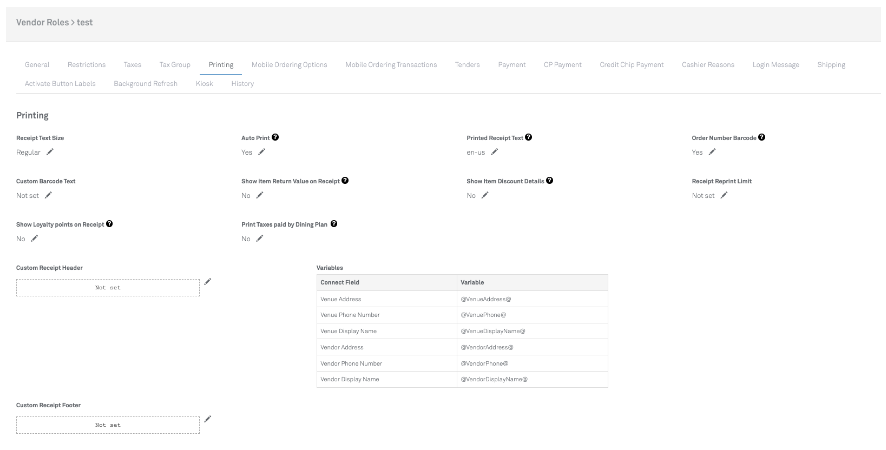This screenshot has width=886, height=450.
Task: Open help for Print Taxes paid by Dining Plan
Action: tap(334, 224)
